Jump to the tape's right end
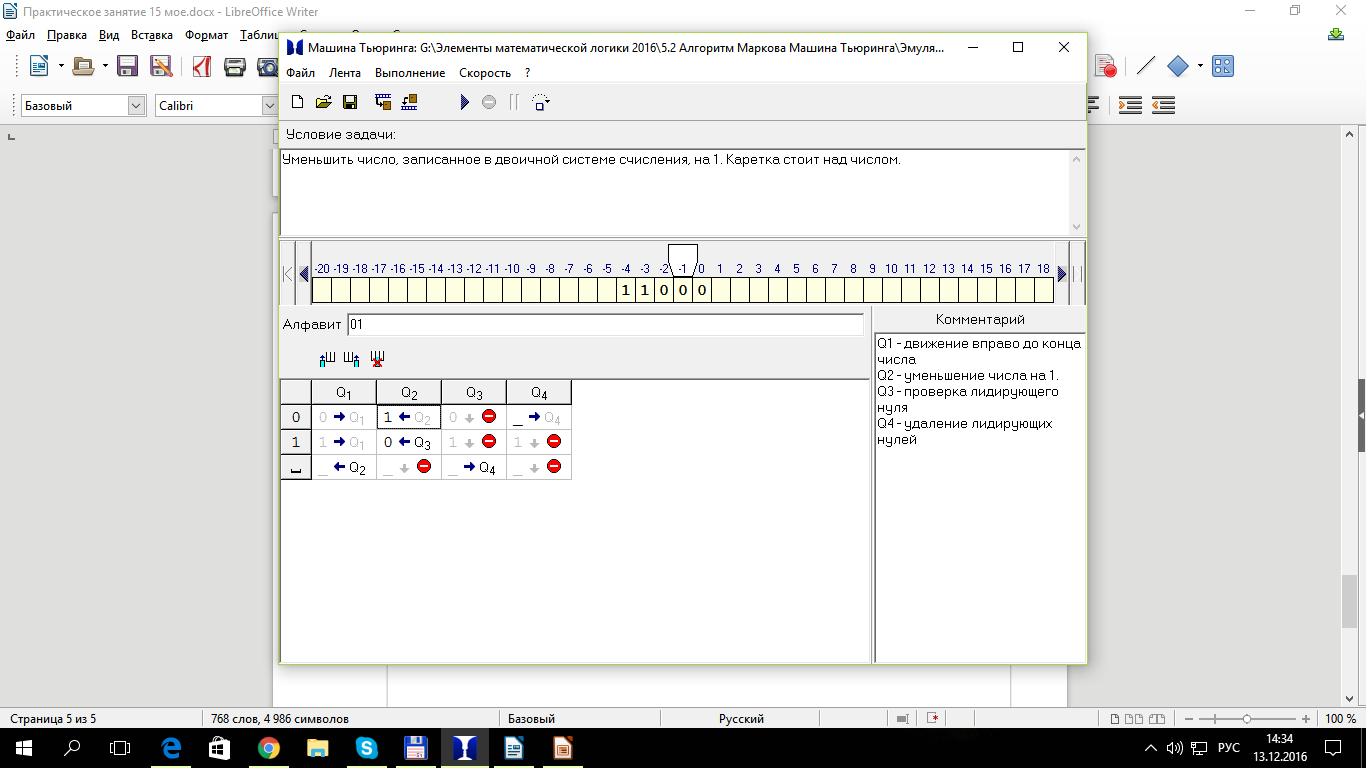The width and height of the screenshot is (1366, 768). 1077,273
